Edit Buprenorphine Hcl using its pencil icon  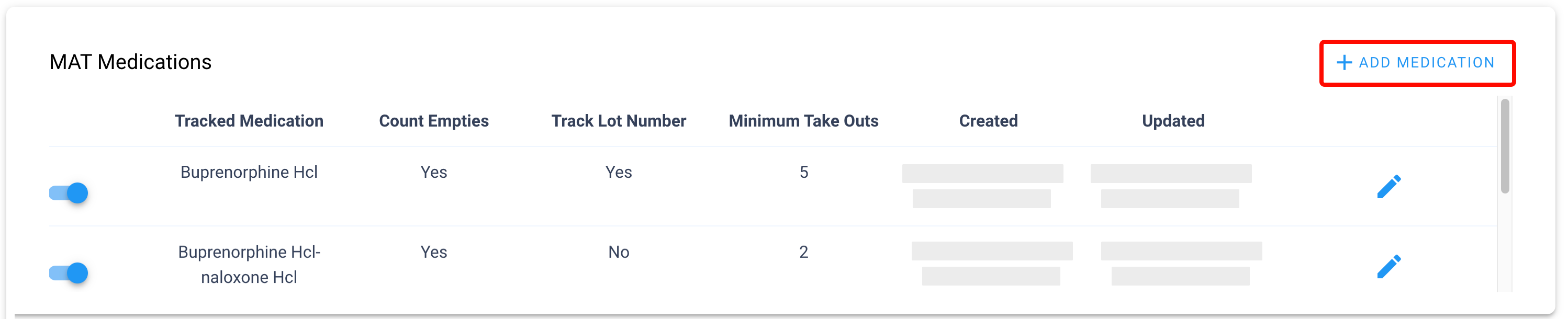(1388, 187)
